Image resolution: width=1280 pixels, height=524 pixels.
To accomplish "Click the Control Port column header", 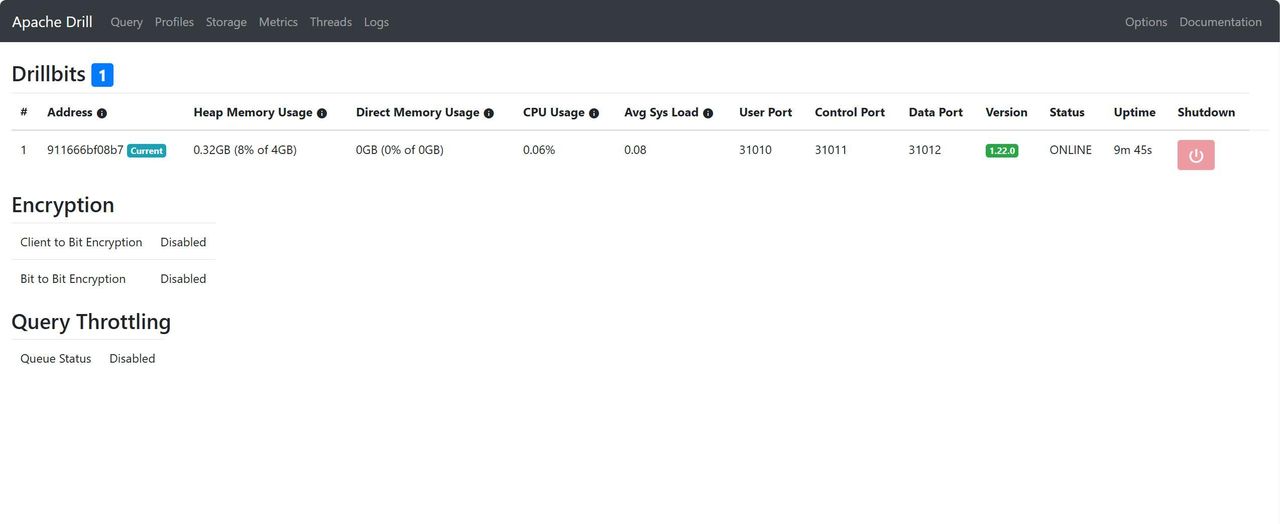I will [850, 112].
